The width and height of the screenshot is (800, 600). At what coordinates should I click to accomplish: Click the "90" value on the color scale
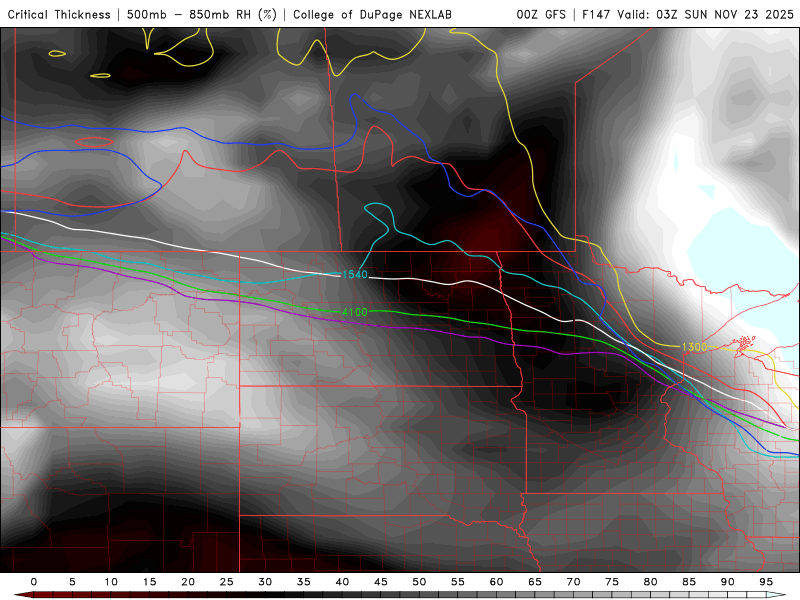click(728, 582)
